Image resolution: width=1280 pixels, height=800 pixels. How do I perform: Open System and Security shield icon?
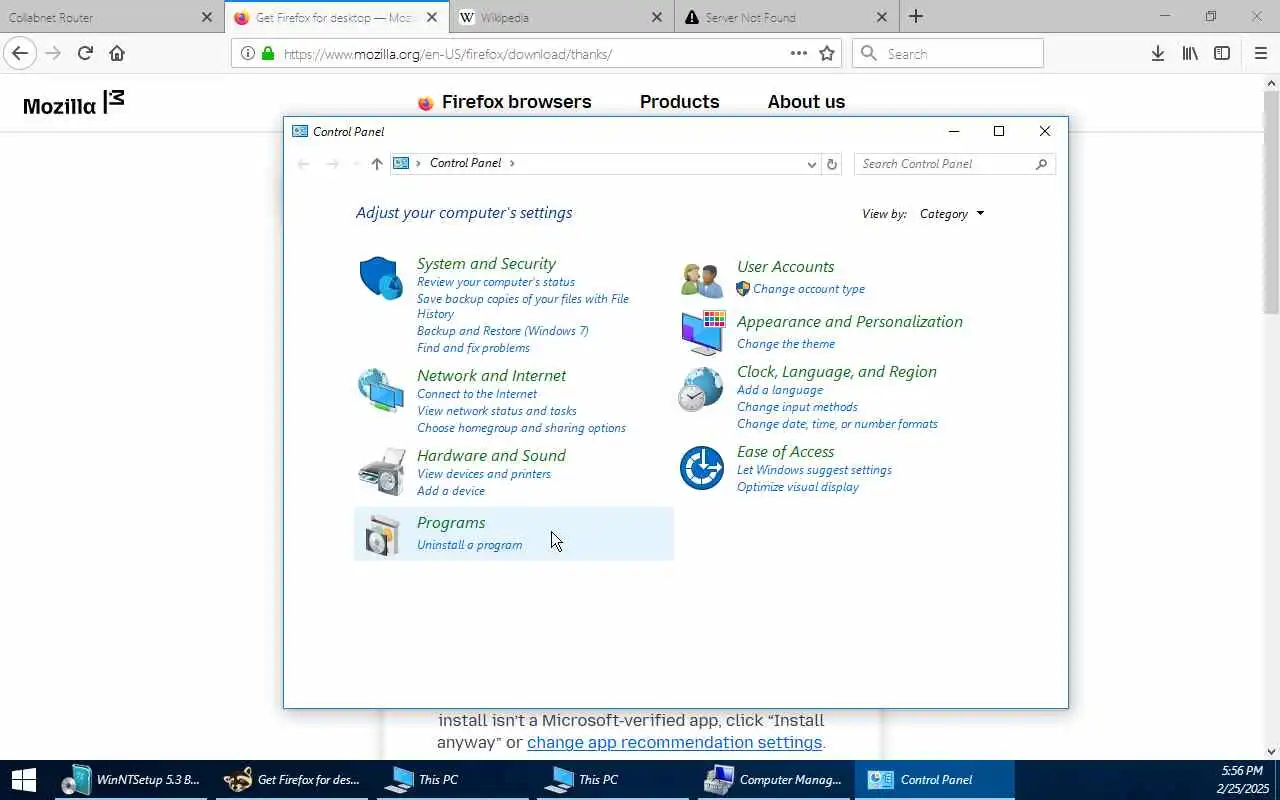point(380,277)
